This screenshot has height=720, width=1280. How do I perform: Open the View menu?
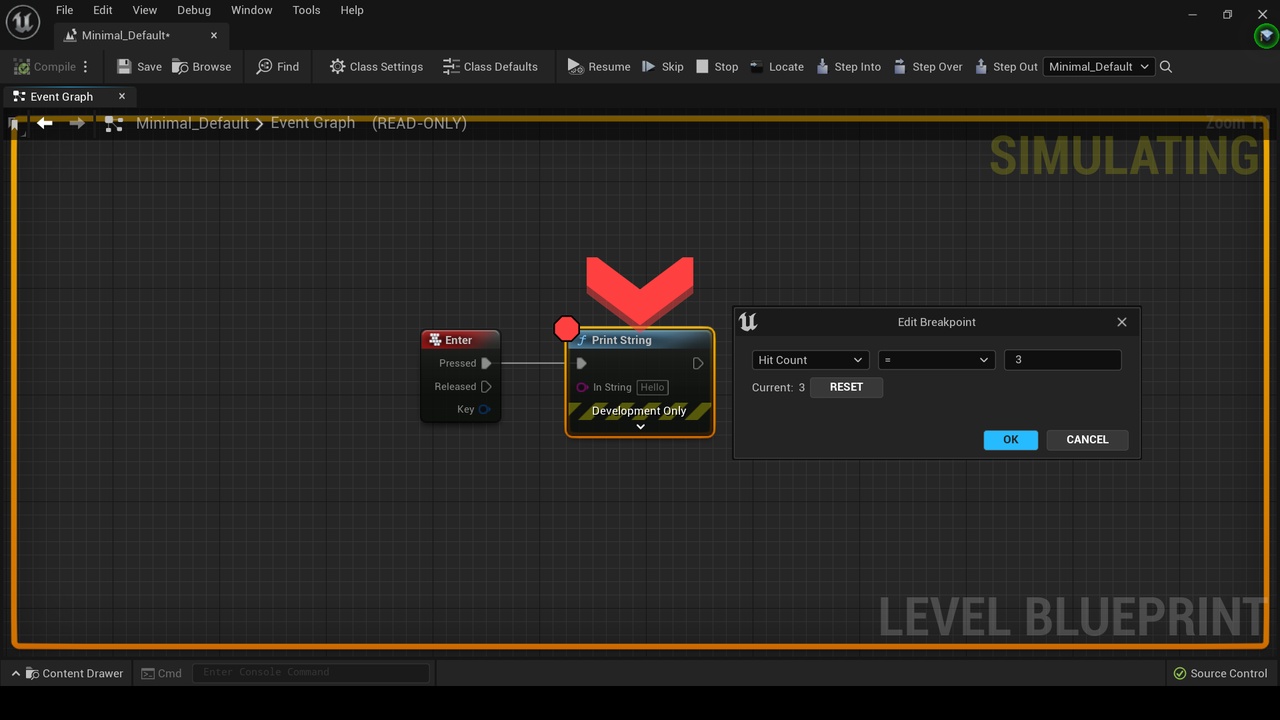point(145,10)
